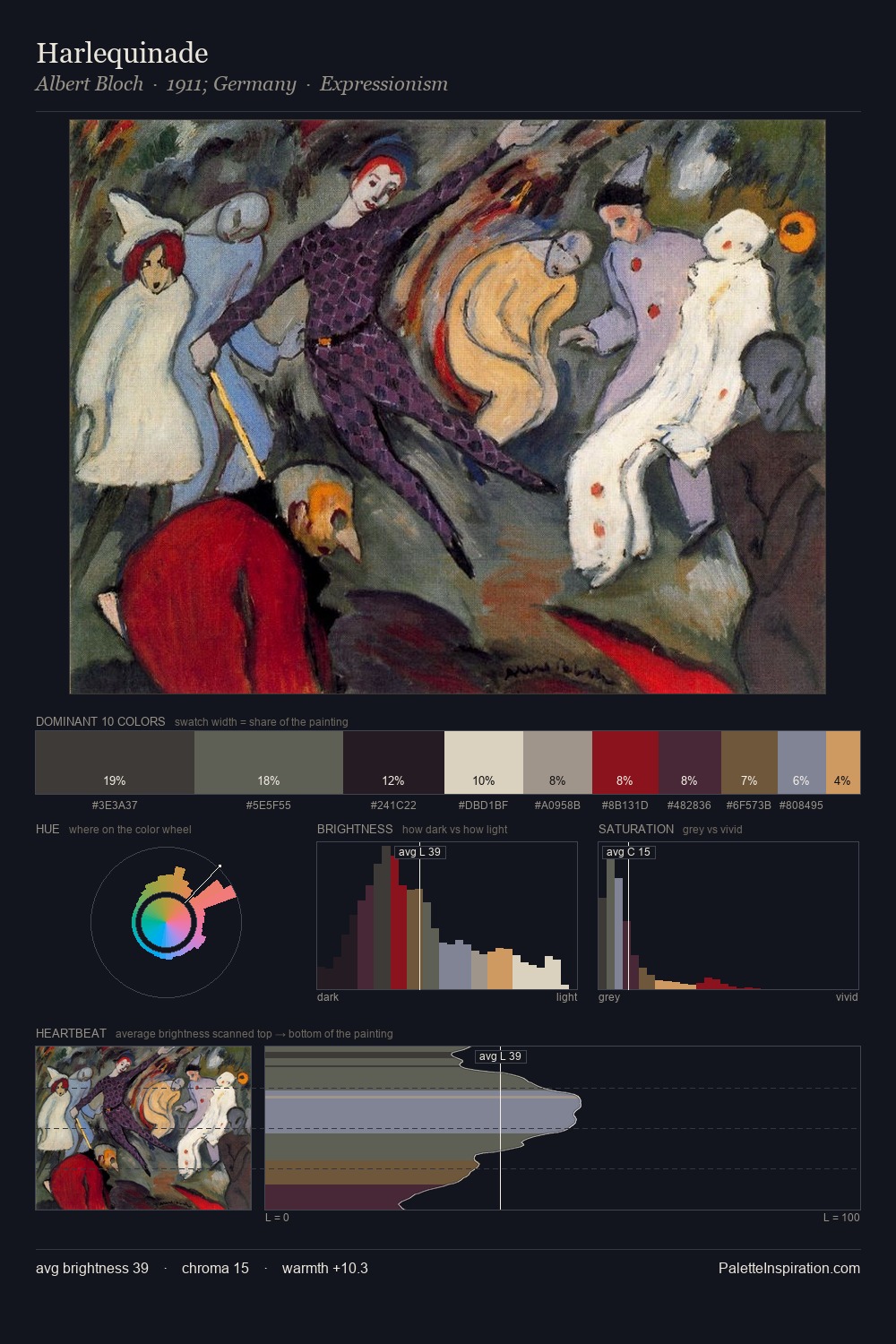Click the '#5E5F55' hex code text
The image size is (896, 1344).
[x=269, y=805]
